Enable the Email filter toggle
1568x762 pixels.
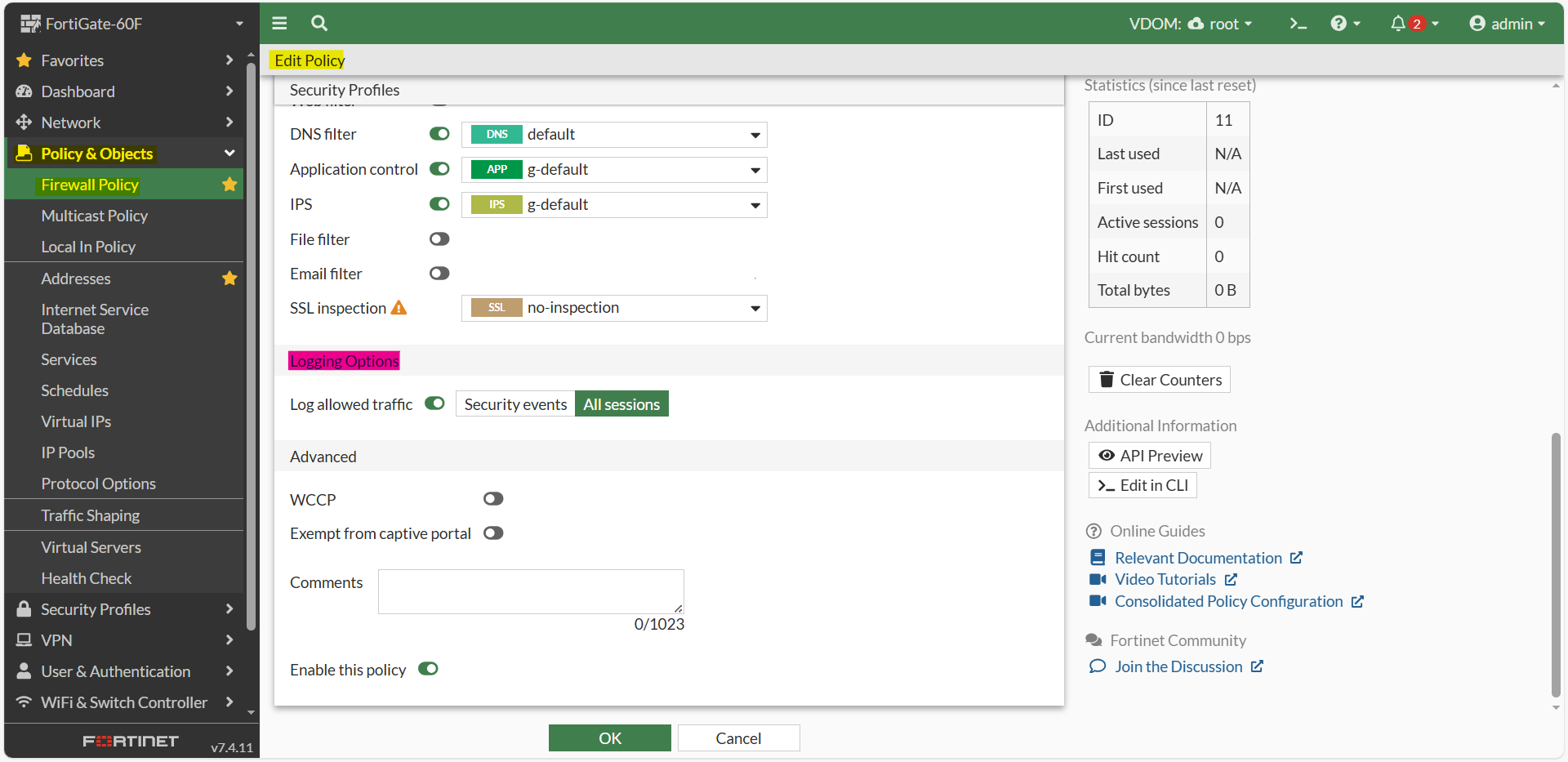[439, 274]
